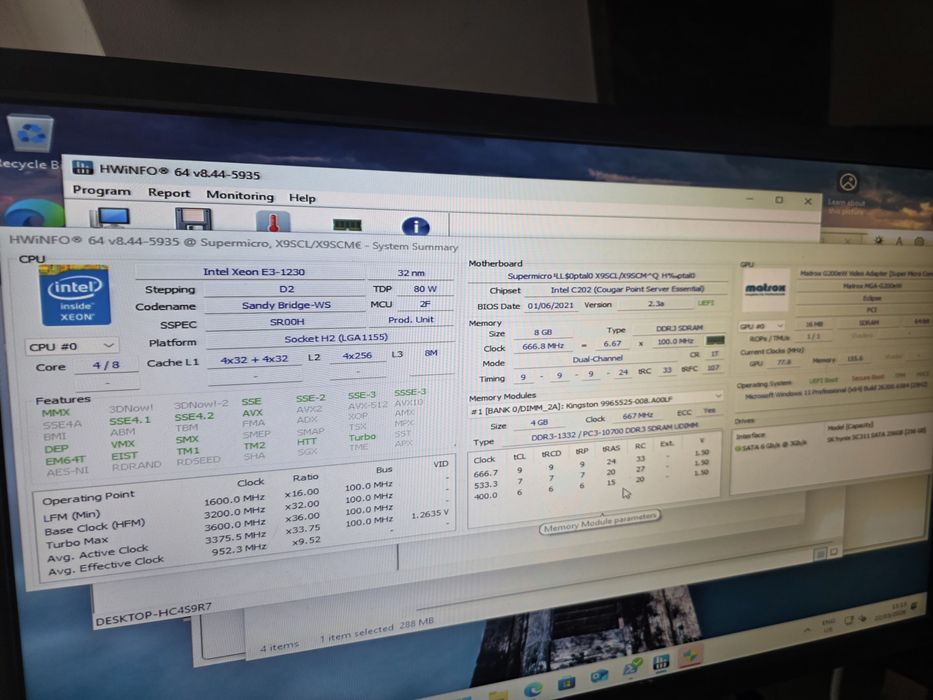The width and height of the screenshot is (933, 700).
Task: Click the DESKTOP-HC4S9R7 computer name
Action: point(153,614)
